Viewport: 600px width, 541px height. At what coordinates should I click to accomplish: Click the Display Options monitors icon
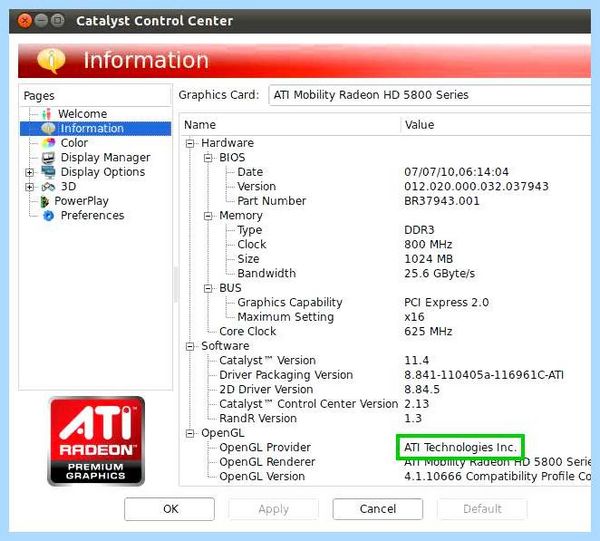pyautogui.click(x=49, y=172)
